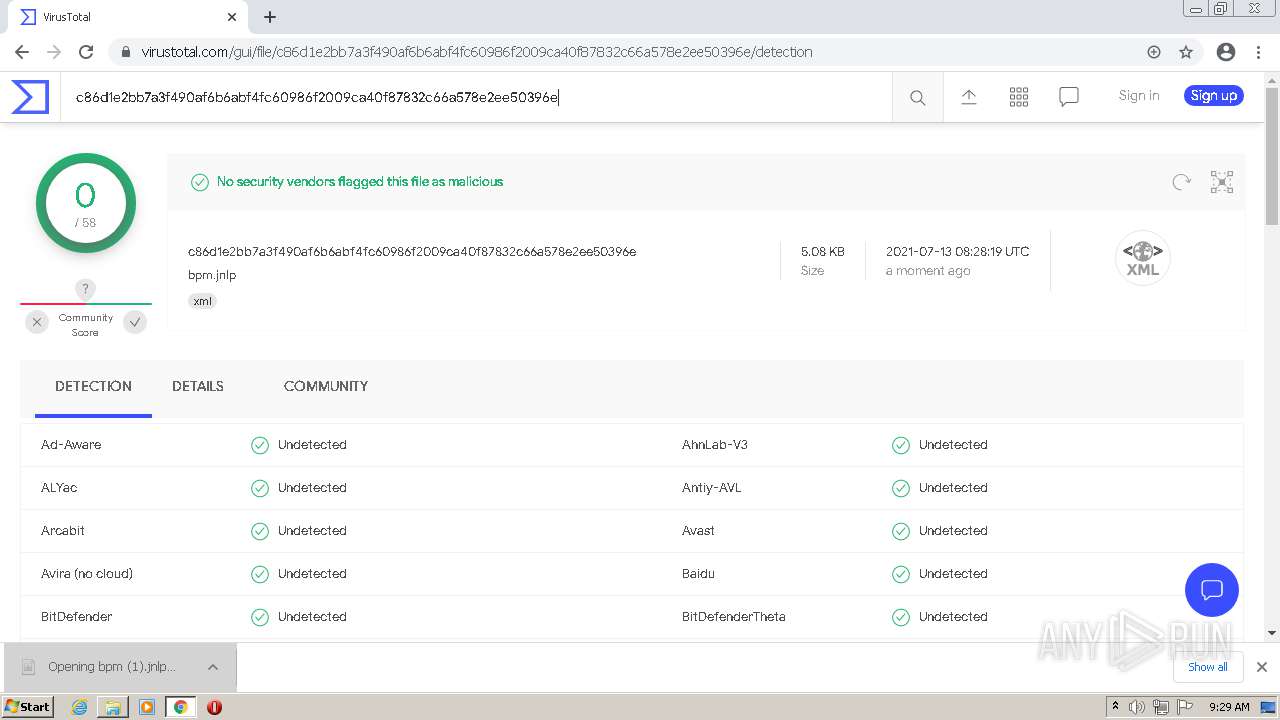
Task: Open the apps grid icon
Action: coord(1018,97)
